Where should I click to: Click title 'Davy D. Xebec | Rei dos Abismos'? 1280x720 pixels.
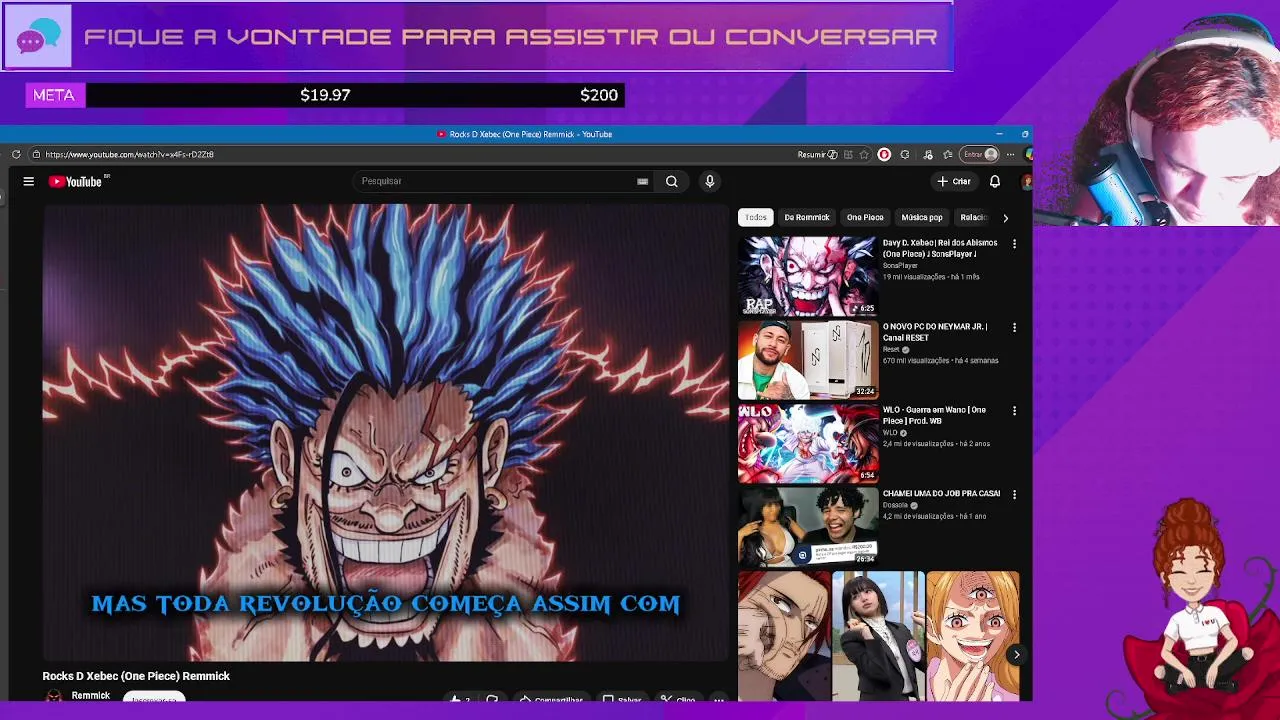pyautogui.click(x=940, y=248)
